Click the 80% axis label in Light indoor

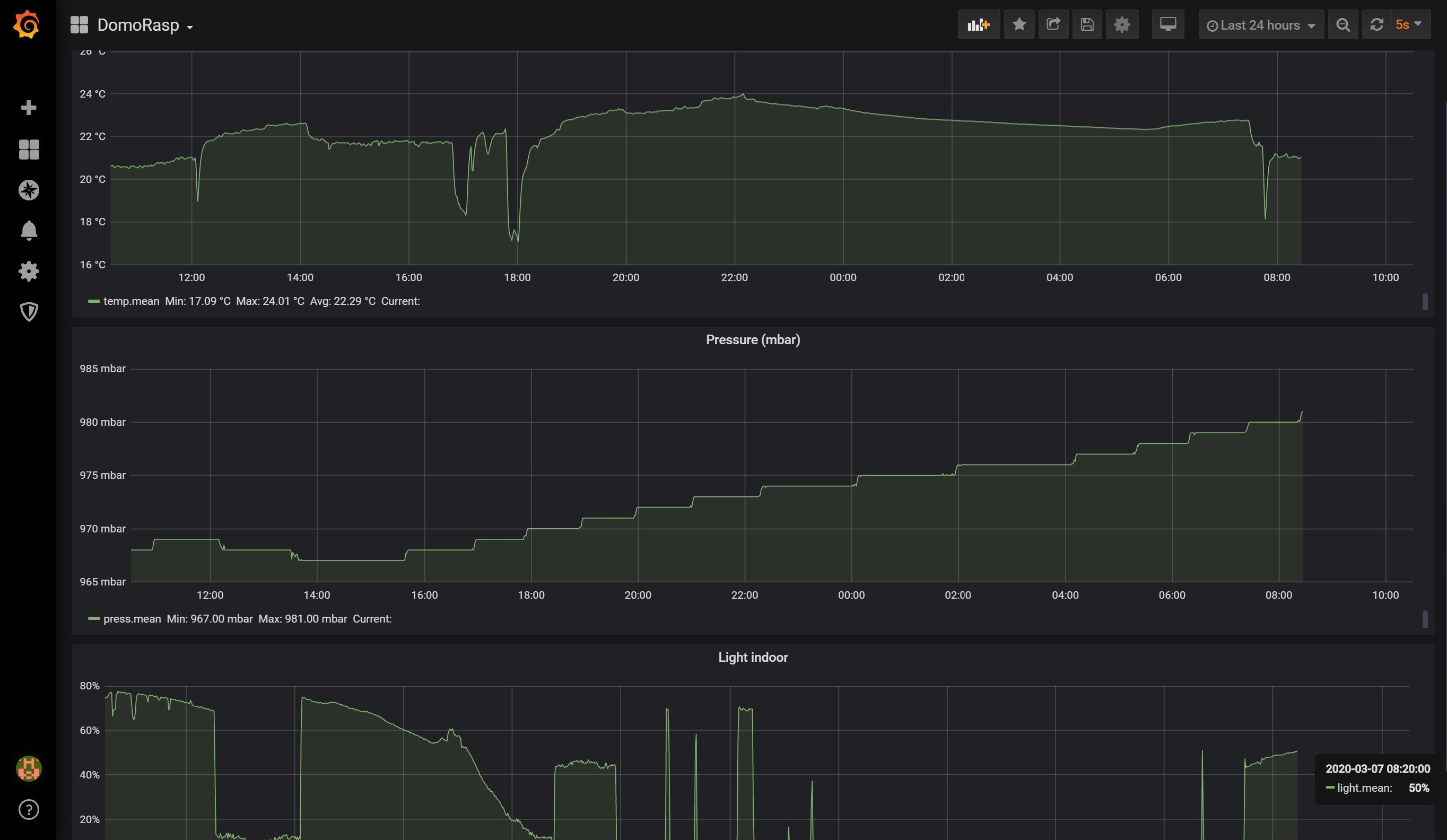tap(90, 686)
